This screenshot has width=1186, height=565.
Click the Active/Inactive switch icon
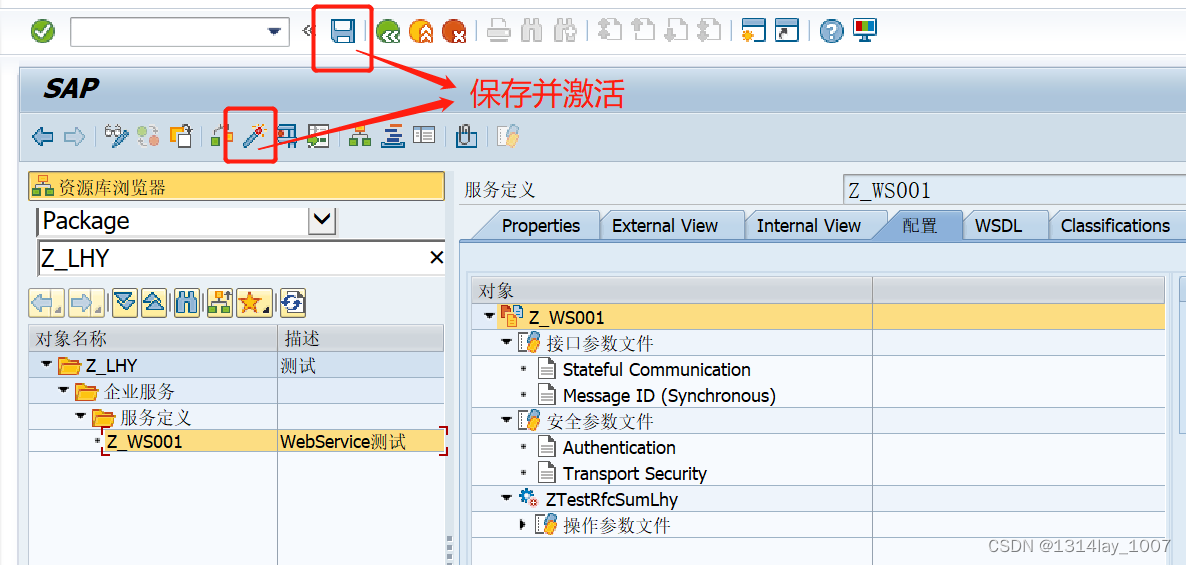148,136
